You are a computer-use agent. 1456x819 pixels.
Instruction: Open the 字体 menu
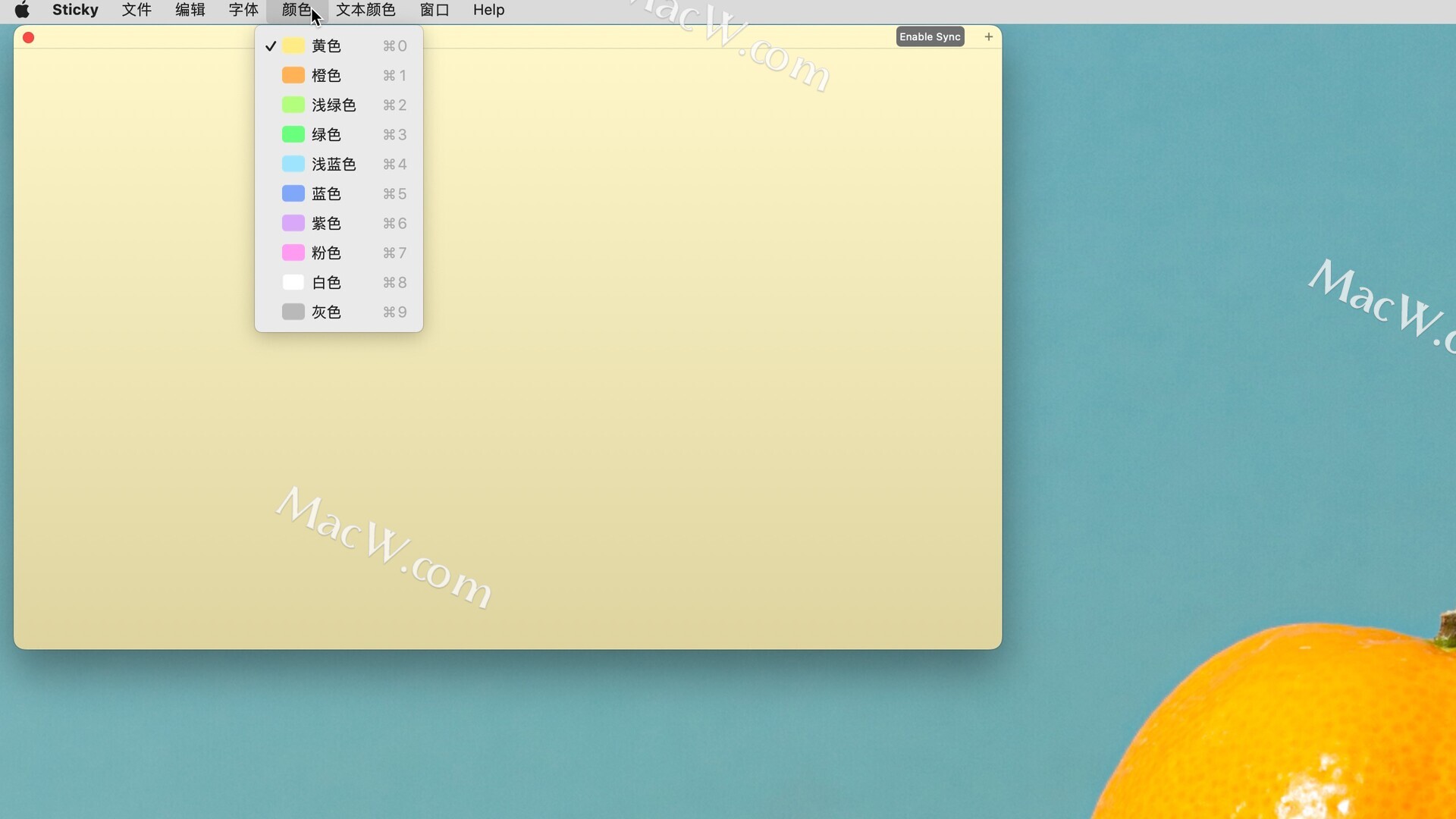click(243, 10)
